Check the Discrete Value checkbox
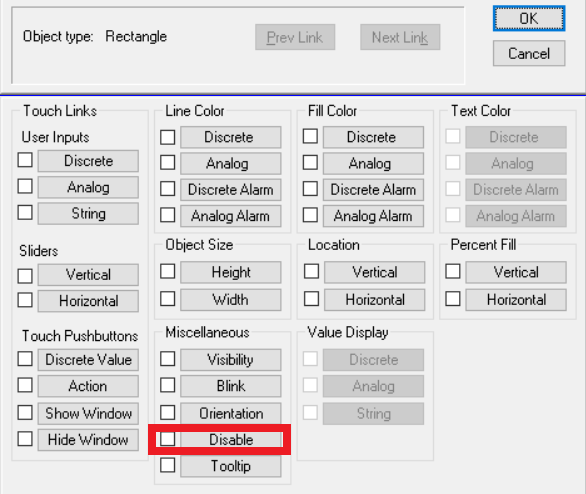Screen dimensions: 586x494 click(25, 359)
